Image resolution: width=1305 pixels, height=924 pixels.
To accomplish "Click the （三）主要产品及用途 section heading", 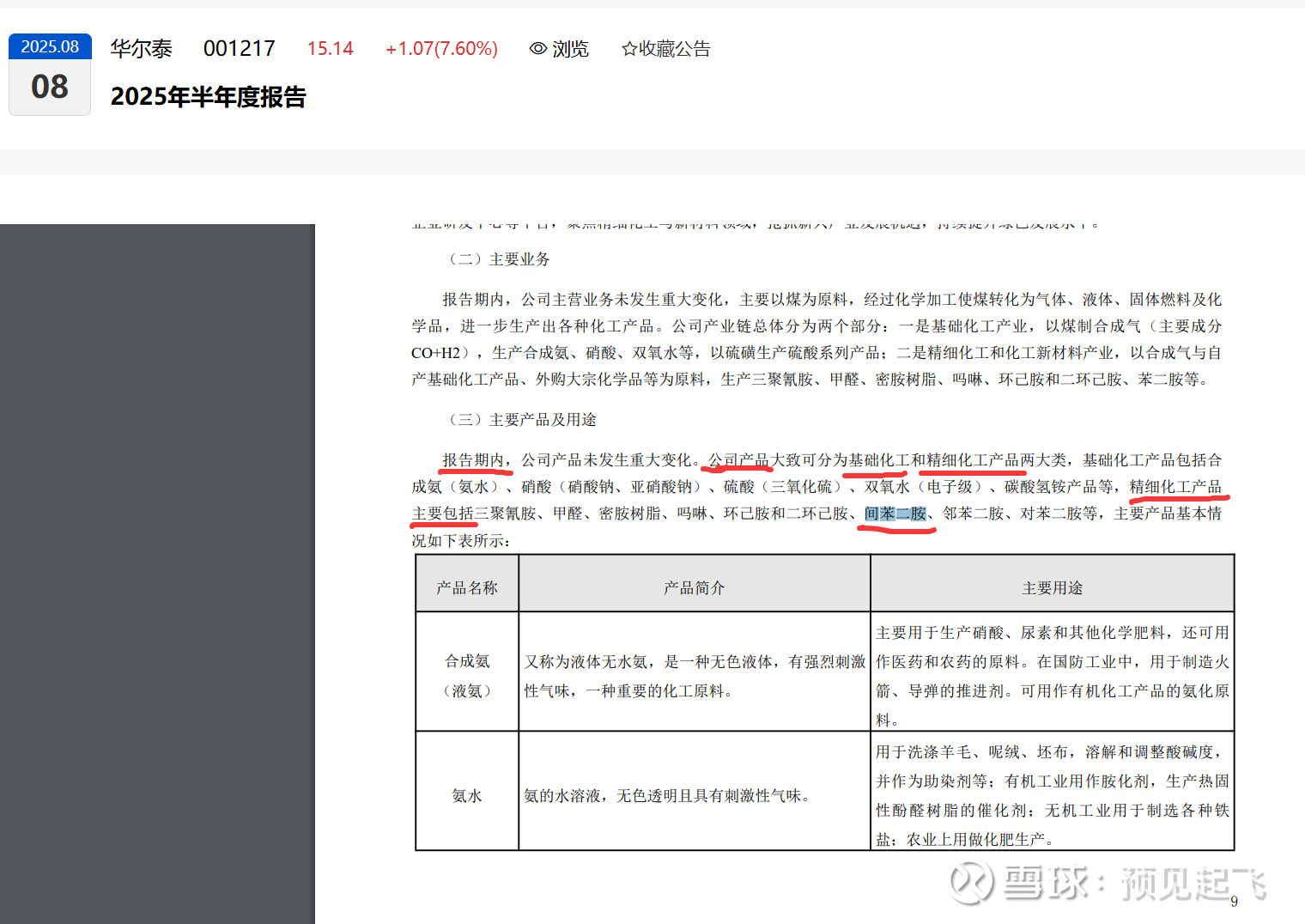I will (x=521, y=420).
